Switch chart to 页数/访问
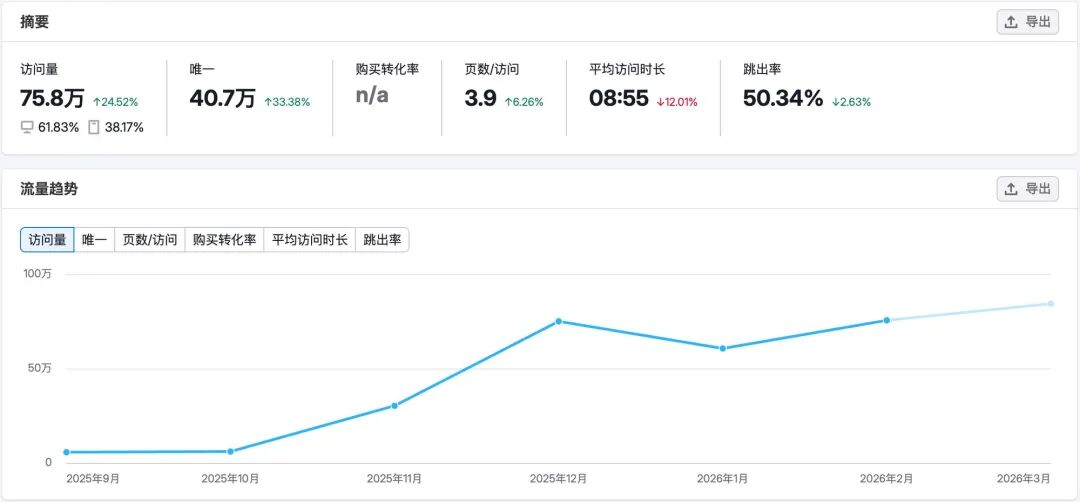 point(149,240)
